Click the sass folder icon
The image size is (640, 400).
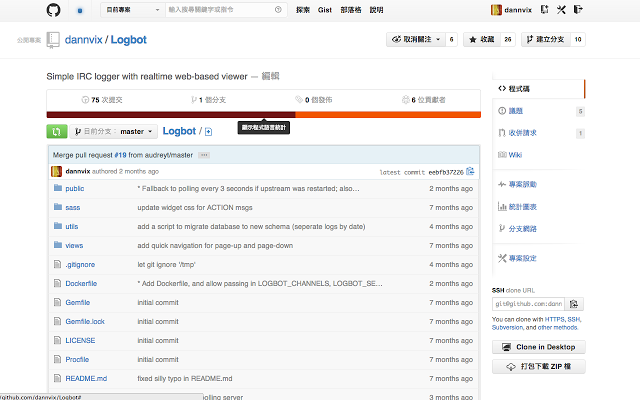coord(58,207)
